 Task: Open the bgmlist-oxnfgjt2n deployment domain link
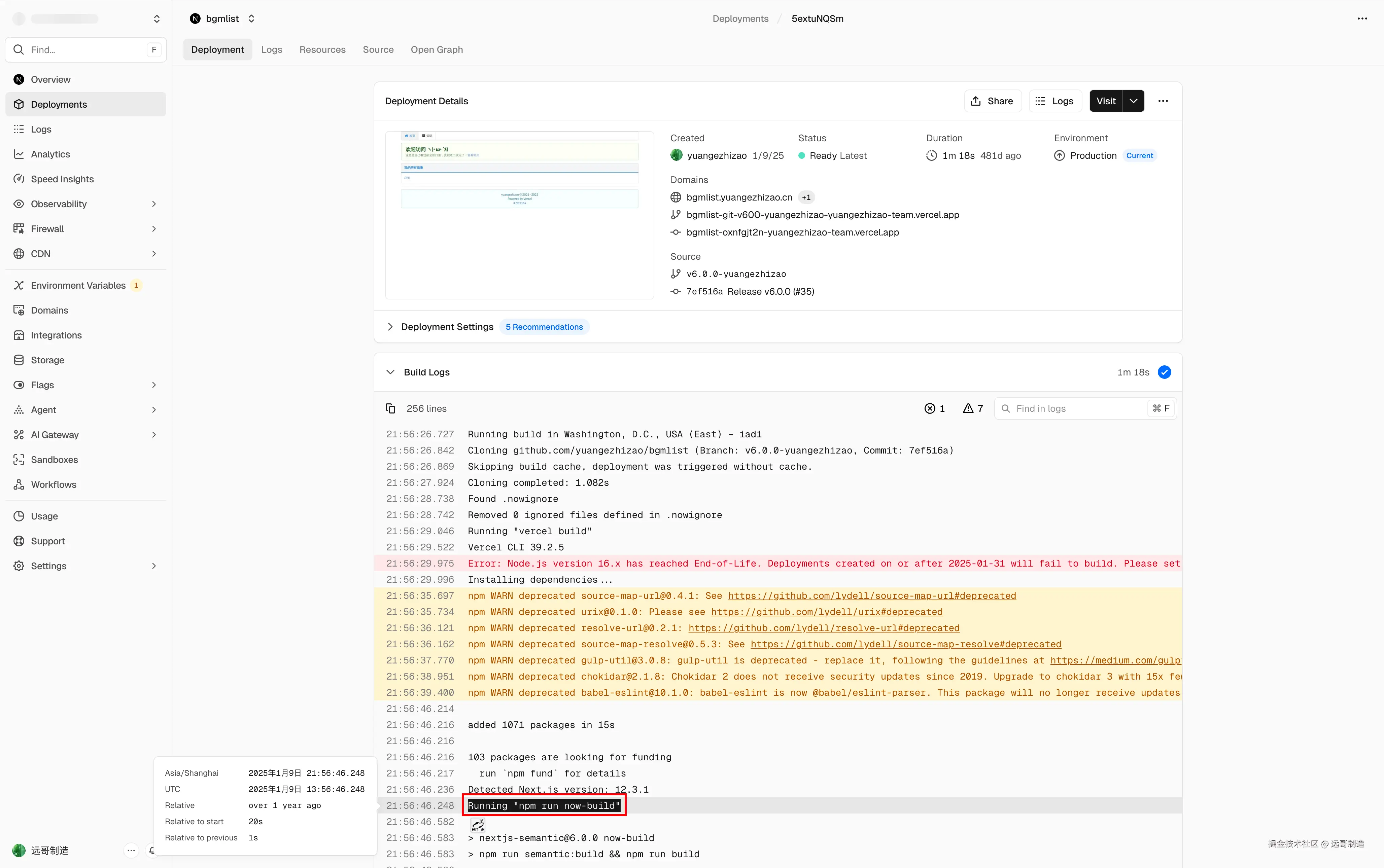[x=793, y=232]
